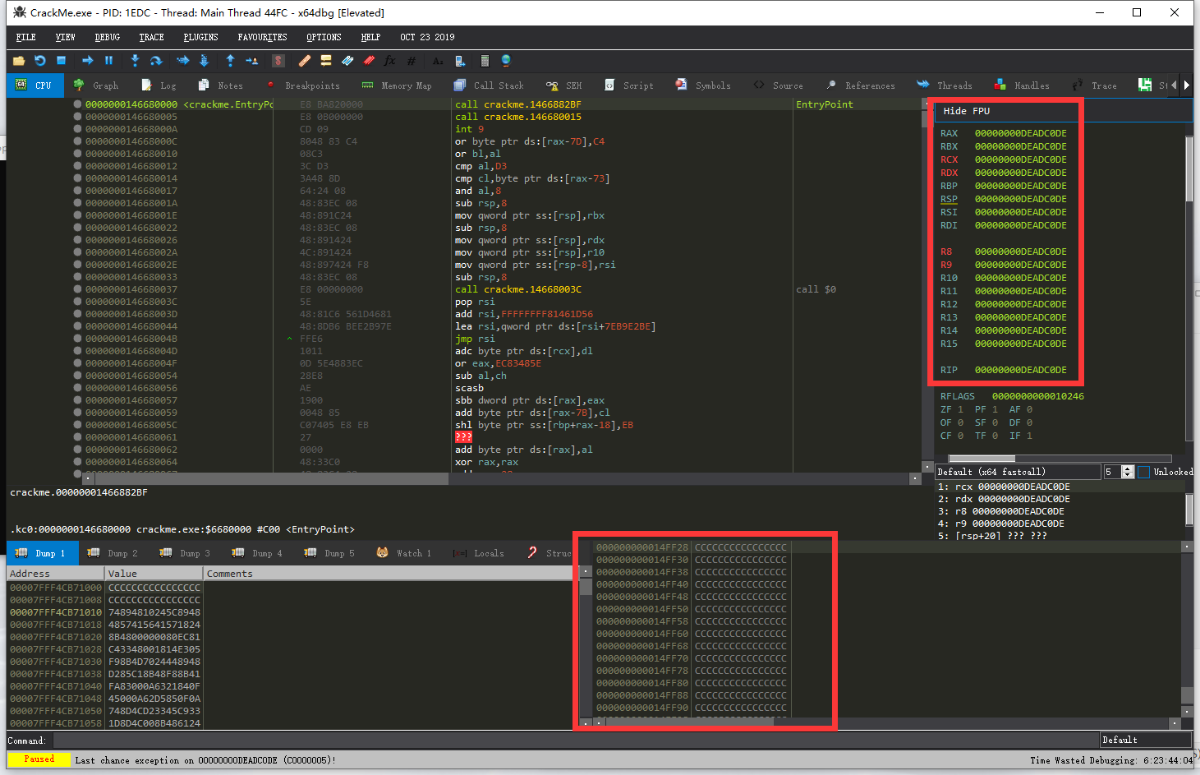Switch to Dump 2 tab
The image size is (1200, 775).
[x=113, y=552]
